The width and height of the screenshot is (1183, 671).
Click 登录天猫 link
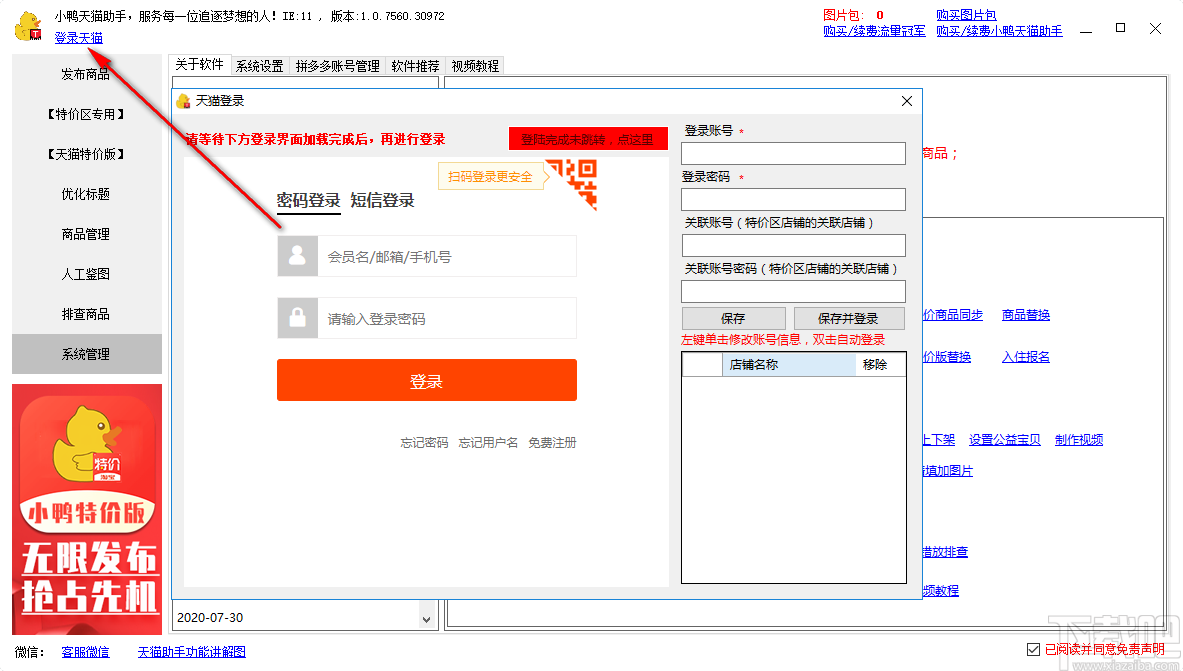tap(78, 38)
